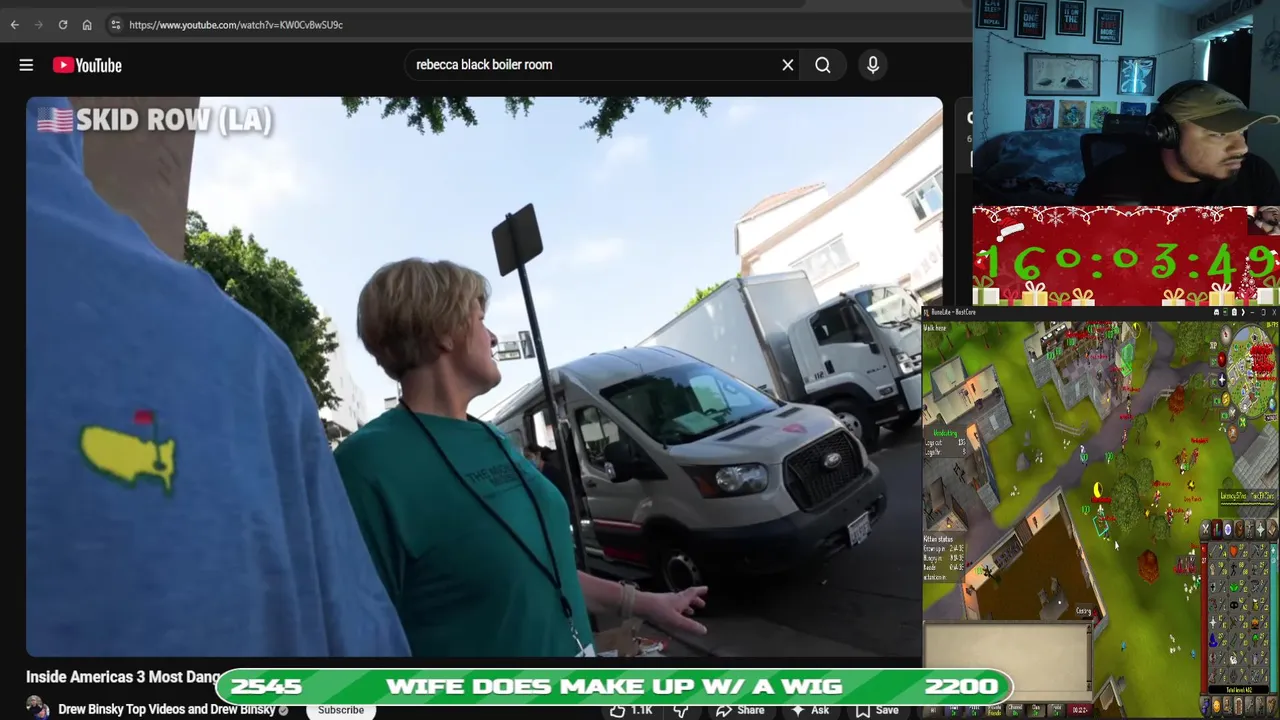
Task: Open the YouTube hamburger guide menu
Action: click(x=26, y=65)
